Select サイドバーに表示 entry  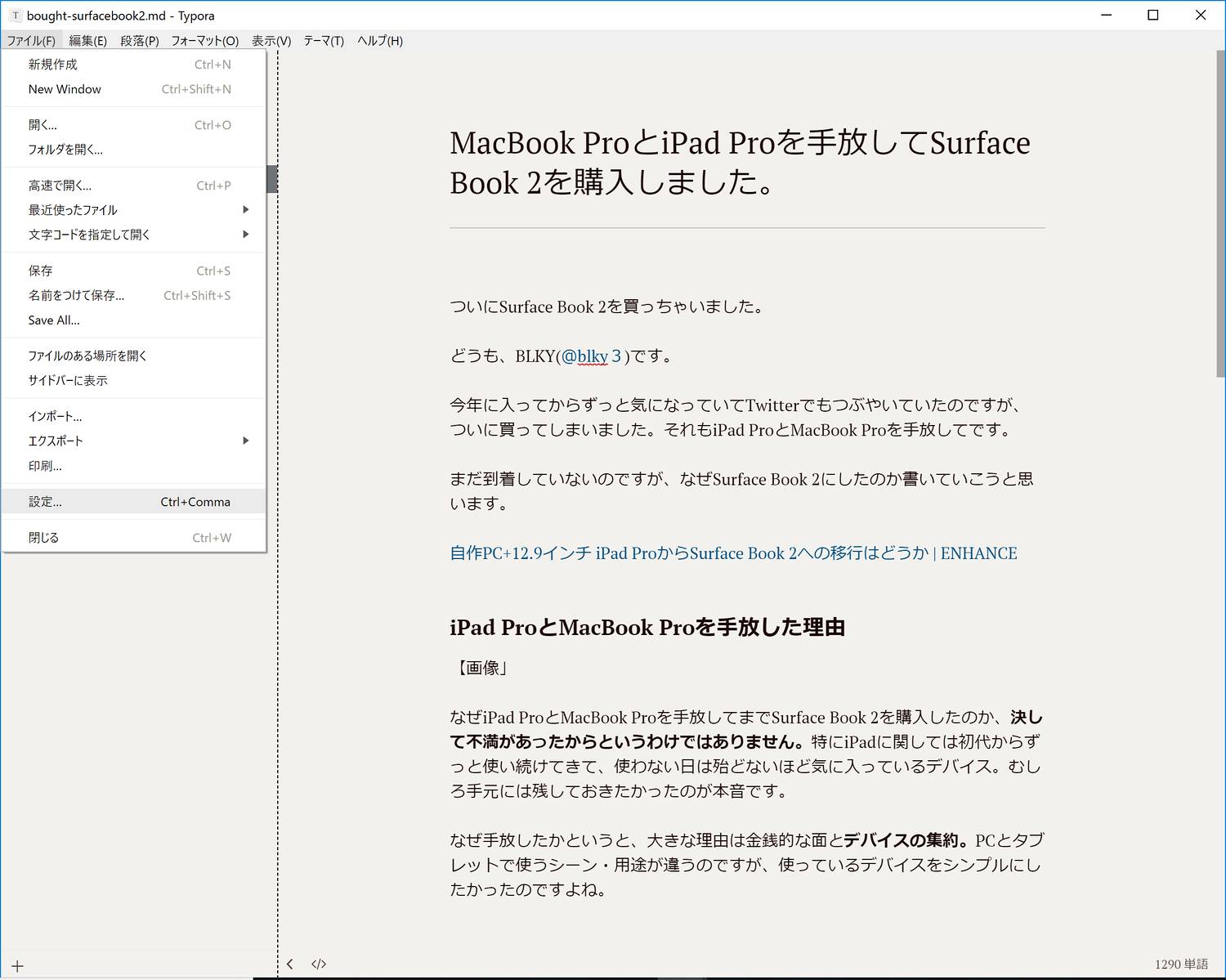click(134, 380)
